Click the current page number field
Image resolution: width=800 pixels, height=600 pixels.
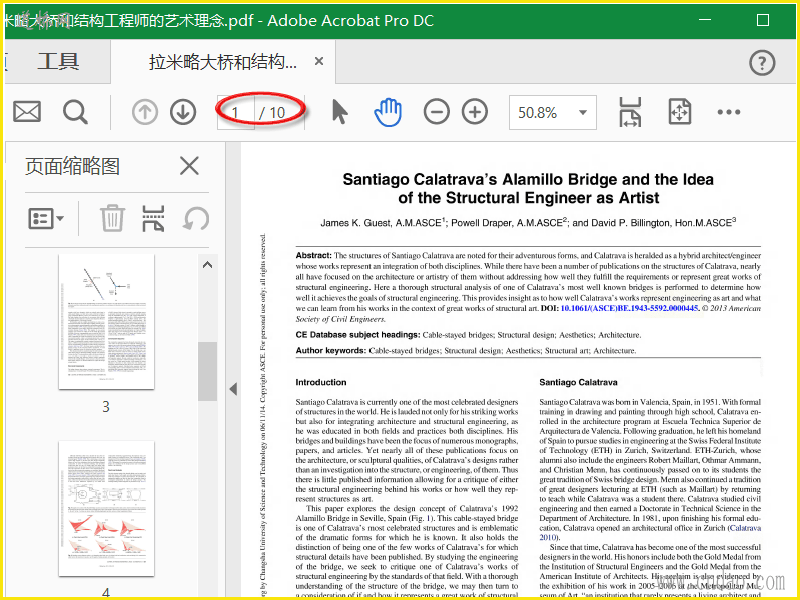coord(236,112)
